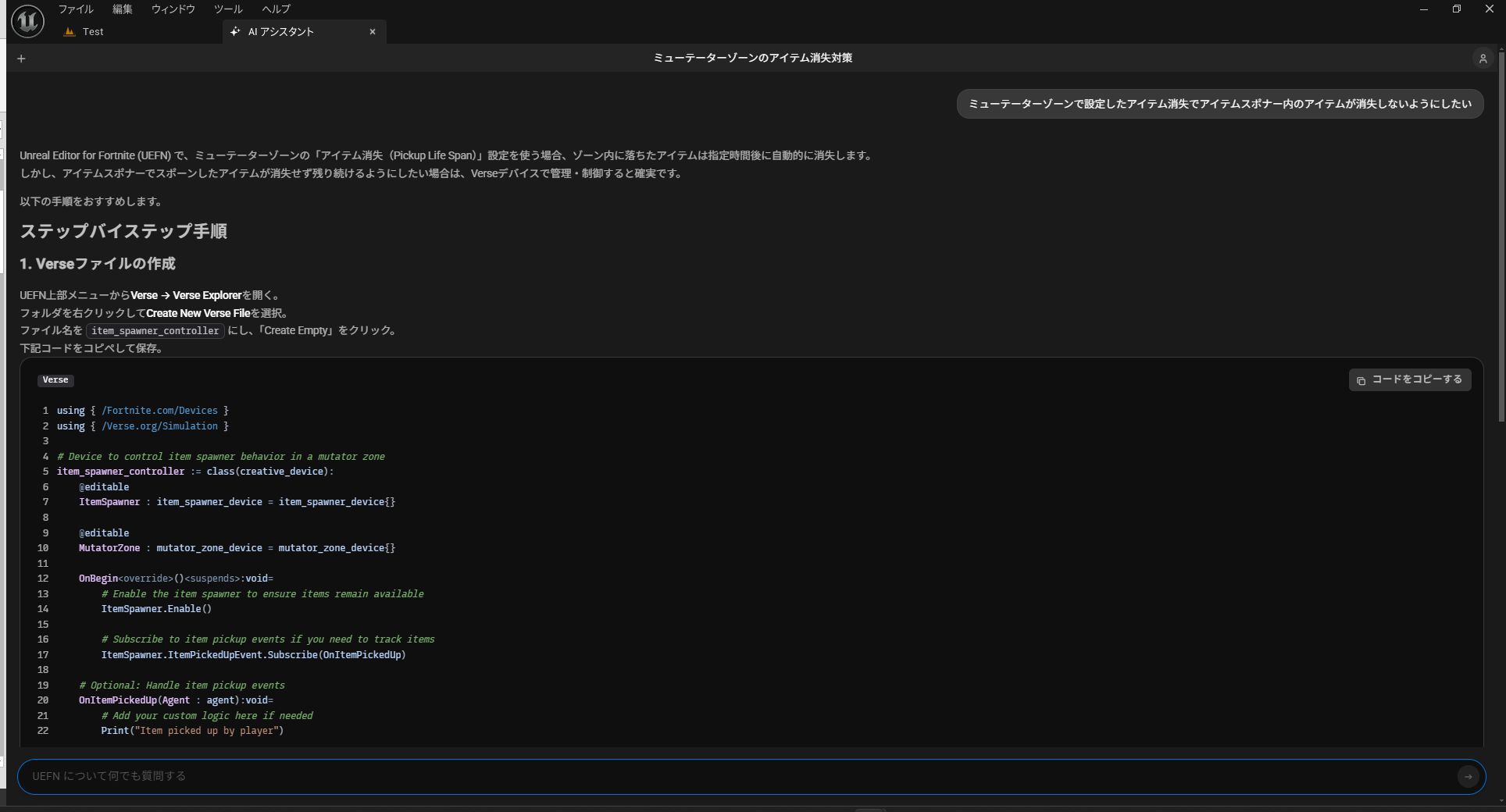Close the AI アシスタント tab
The image size is (1506, 812).
(x=373, y=32)
